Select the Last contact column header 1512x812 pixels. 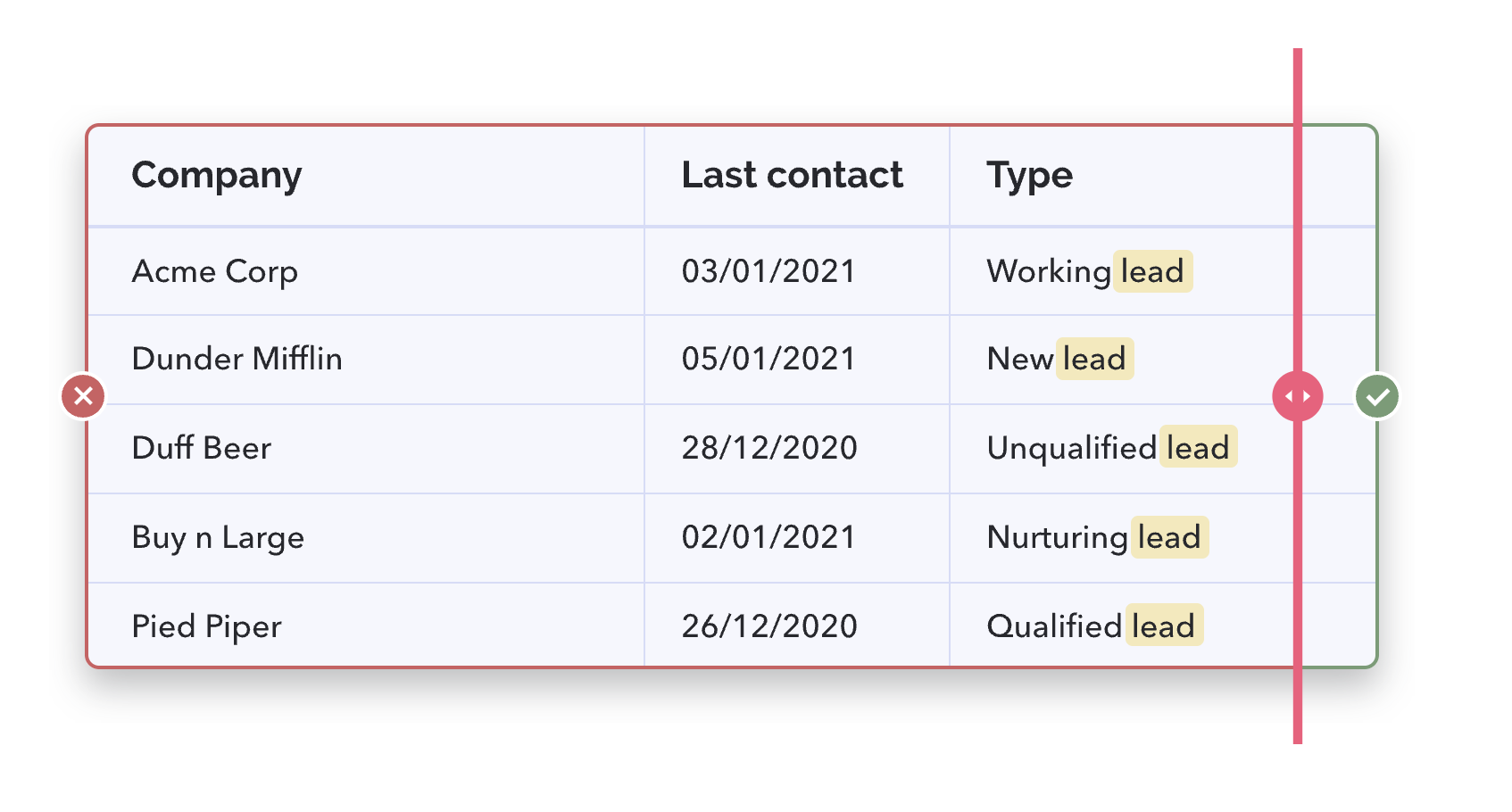(x=797, y=176)
